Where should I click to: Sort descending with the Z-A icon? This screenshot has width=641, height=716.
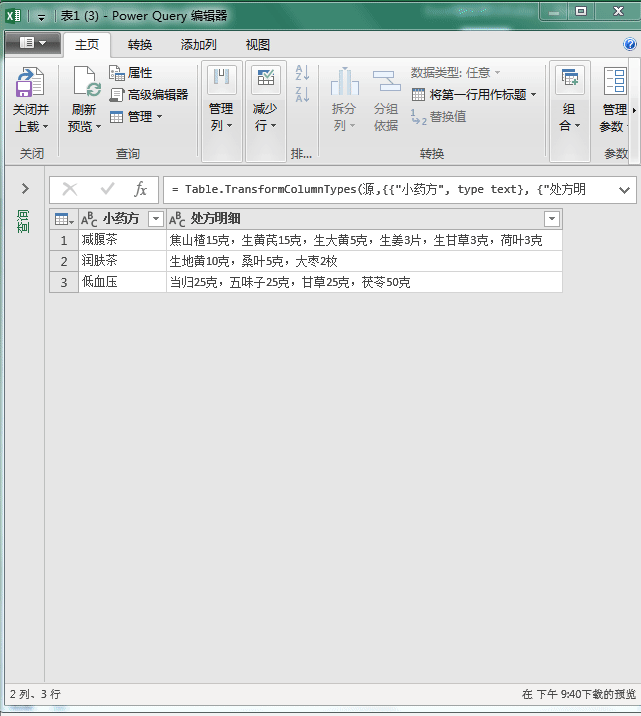[x=302, y=94]
